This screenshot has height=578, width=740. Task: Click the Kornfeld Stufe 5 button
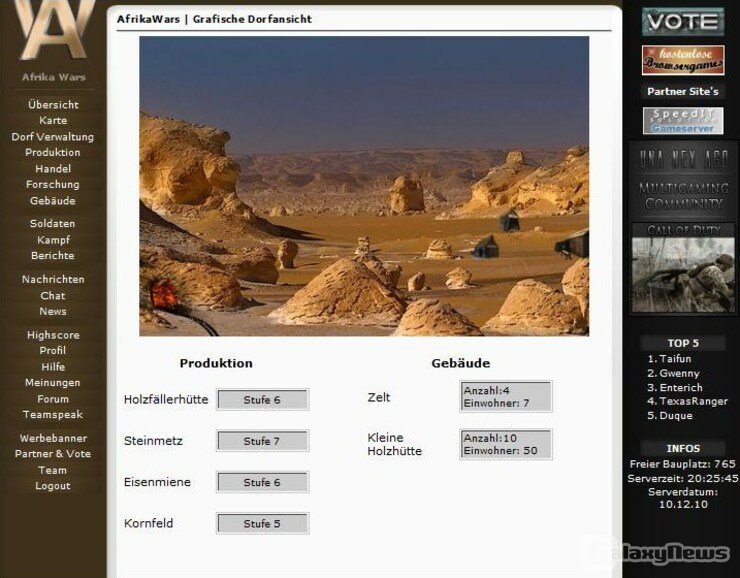(x=262, y=523)
